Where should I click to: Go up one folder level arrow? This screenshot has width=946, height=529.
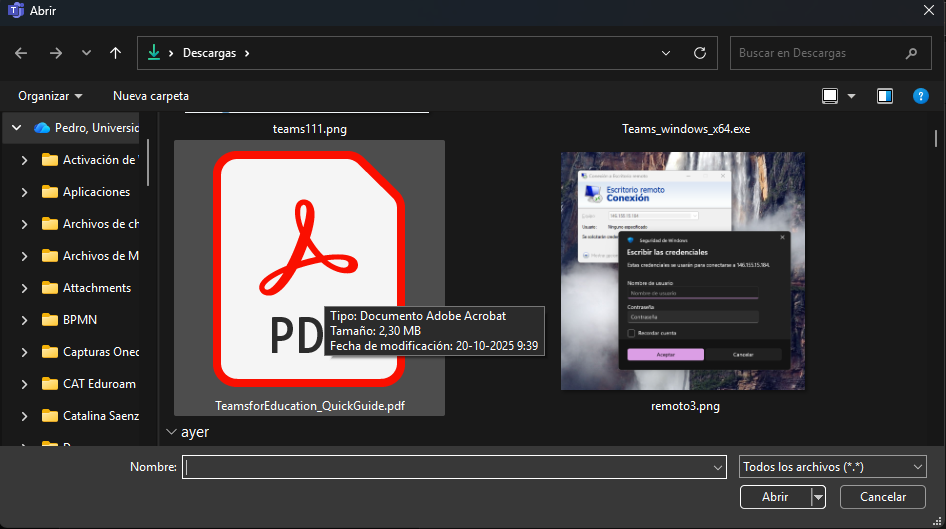click(x=116, y=53)
